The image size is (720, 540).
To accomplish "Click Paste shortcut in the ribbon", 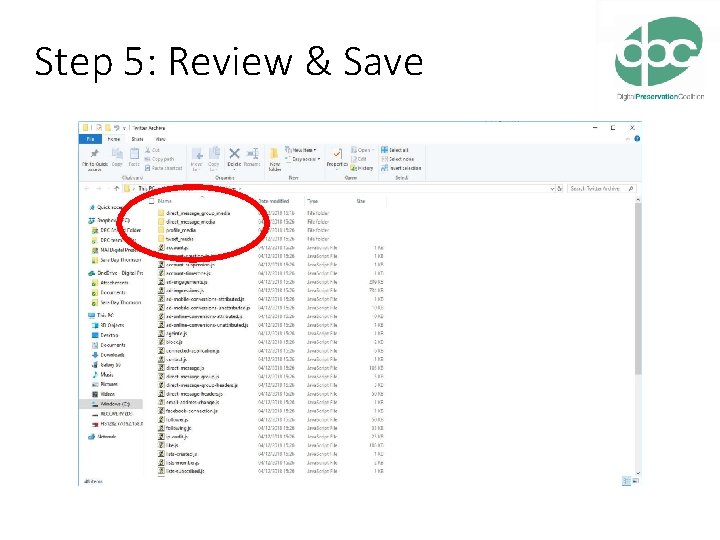I will 163,168.
